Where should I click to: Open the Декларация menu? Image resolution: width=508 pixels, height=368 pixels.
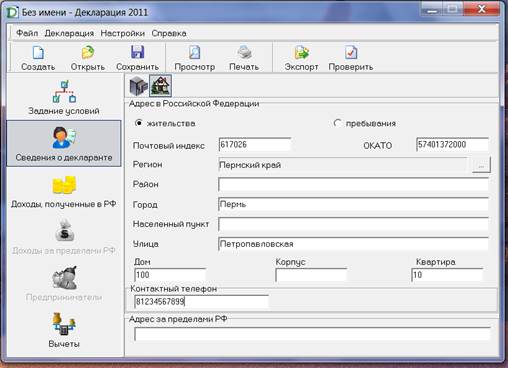[x=69, y=33]
